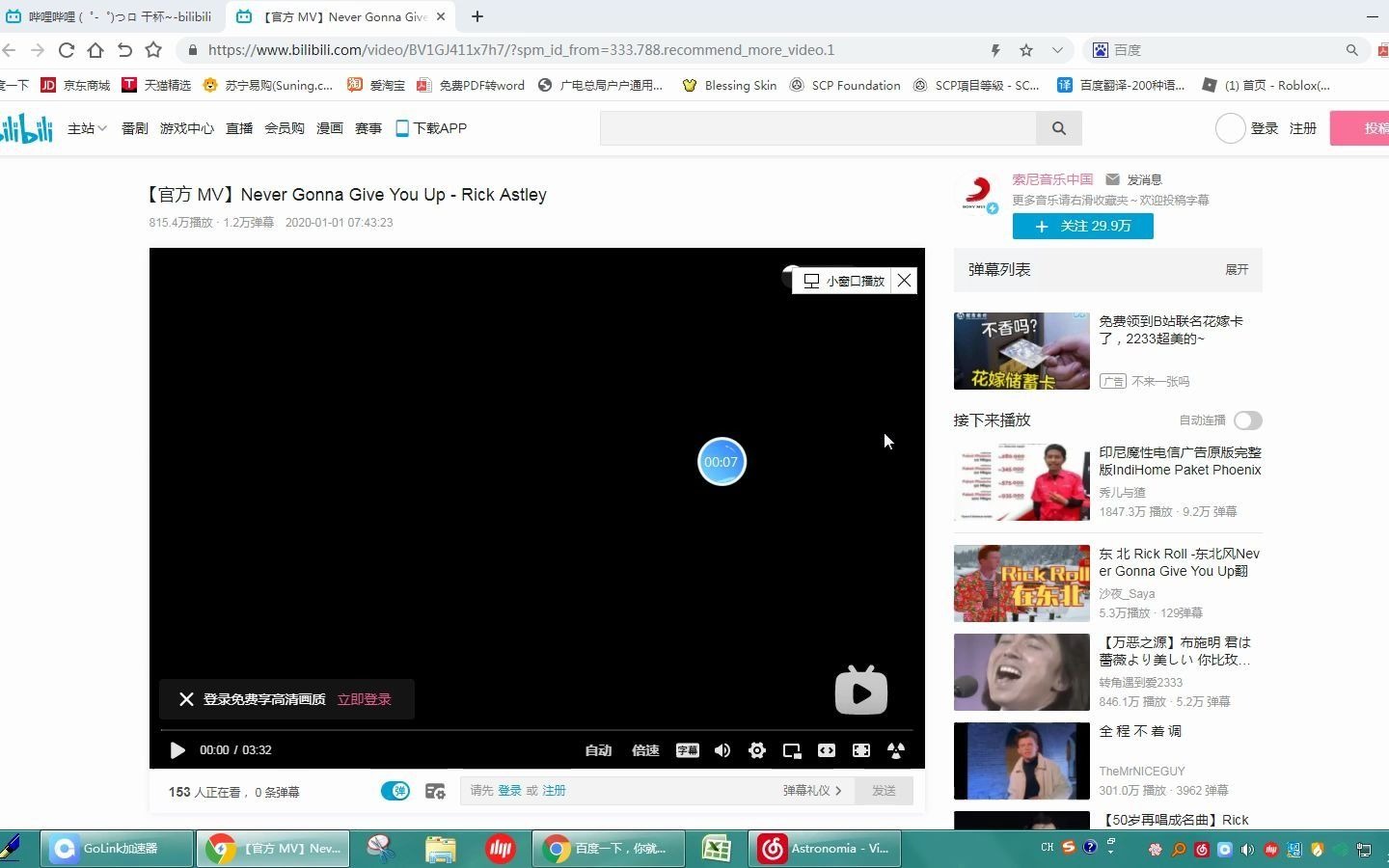Image resolution: width=1389 pixels, height=868 pixels.
Task: Switch to widescreen mode icon
Action: 827,750
